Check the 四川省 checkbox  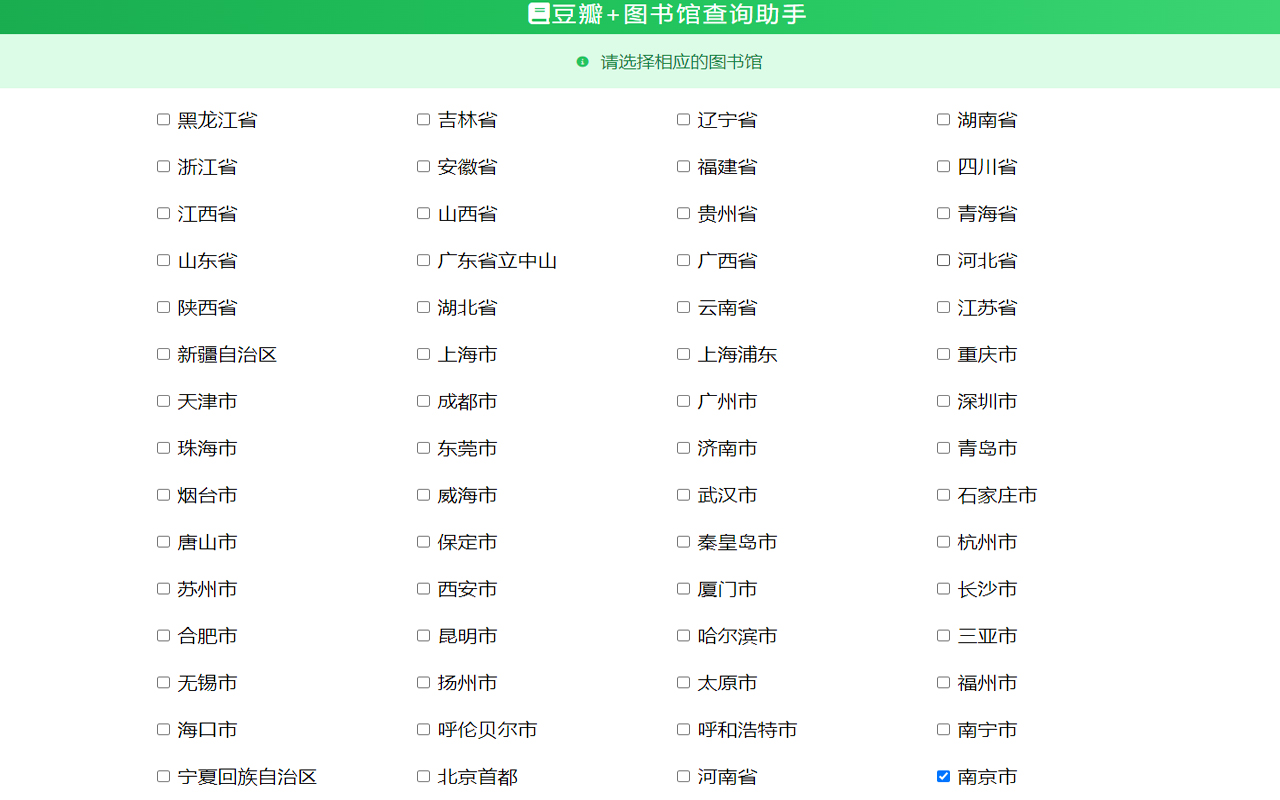click(x=942, y=165)
